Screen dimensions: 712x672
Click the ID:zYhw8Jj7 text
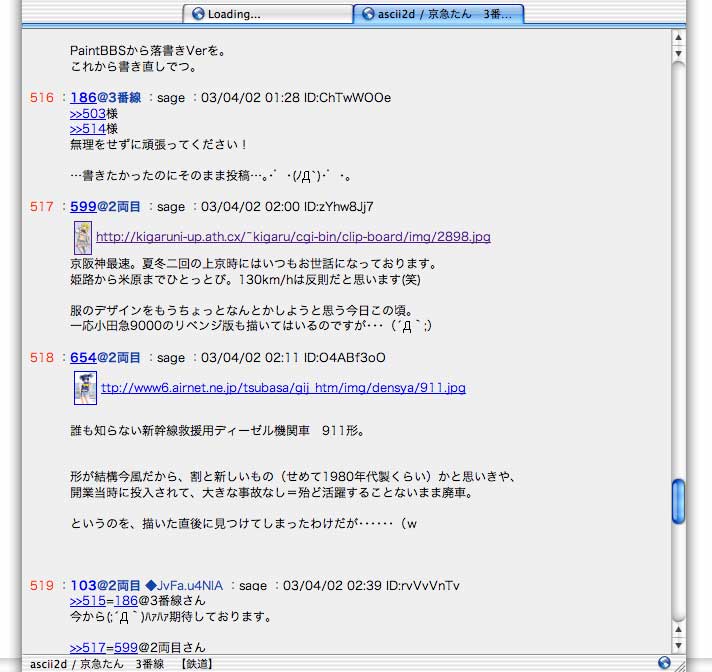coord(339,207)
